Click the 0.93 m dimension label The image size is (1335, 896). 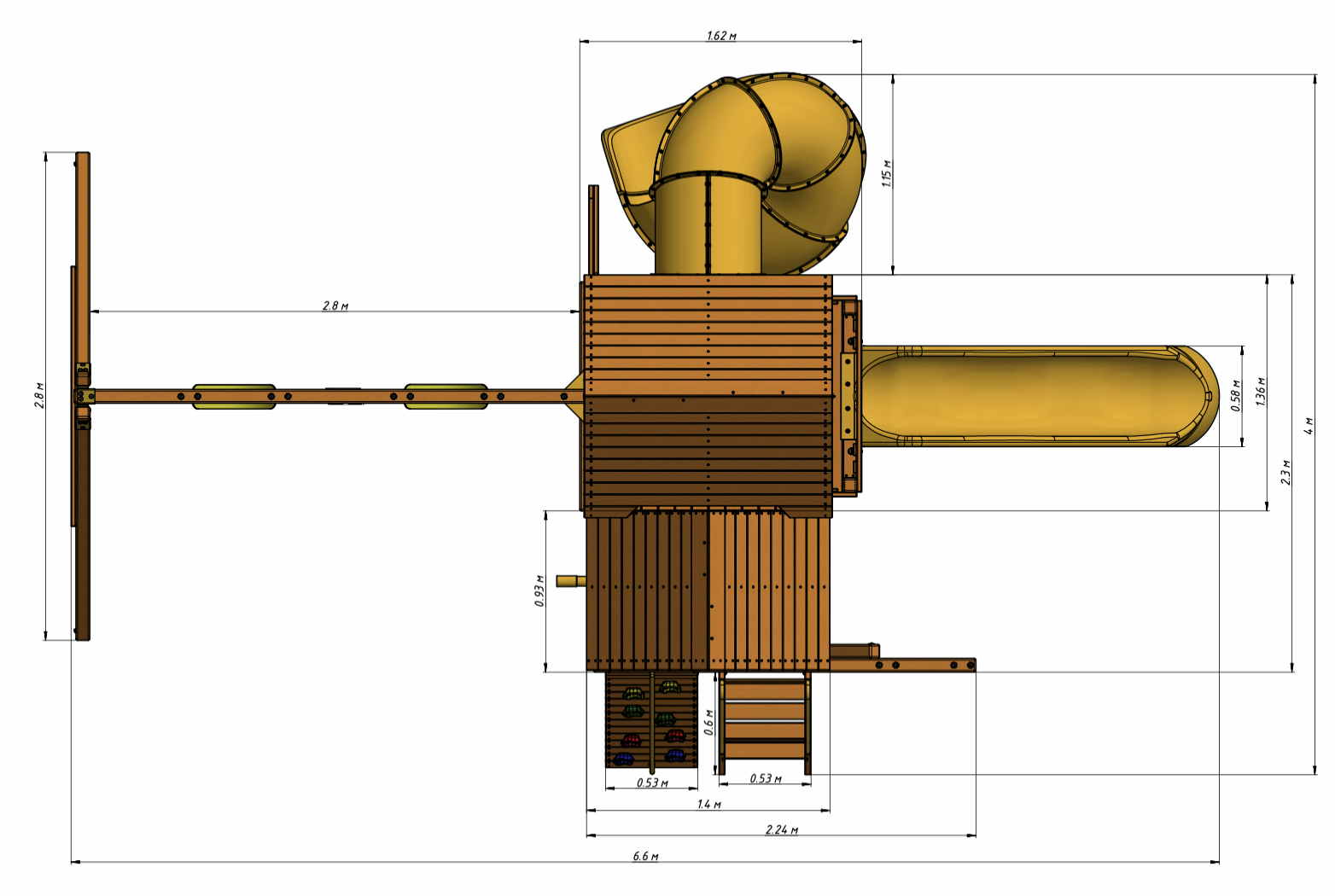point(539,591)
